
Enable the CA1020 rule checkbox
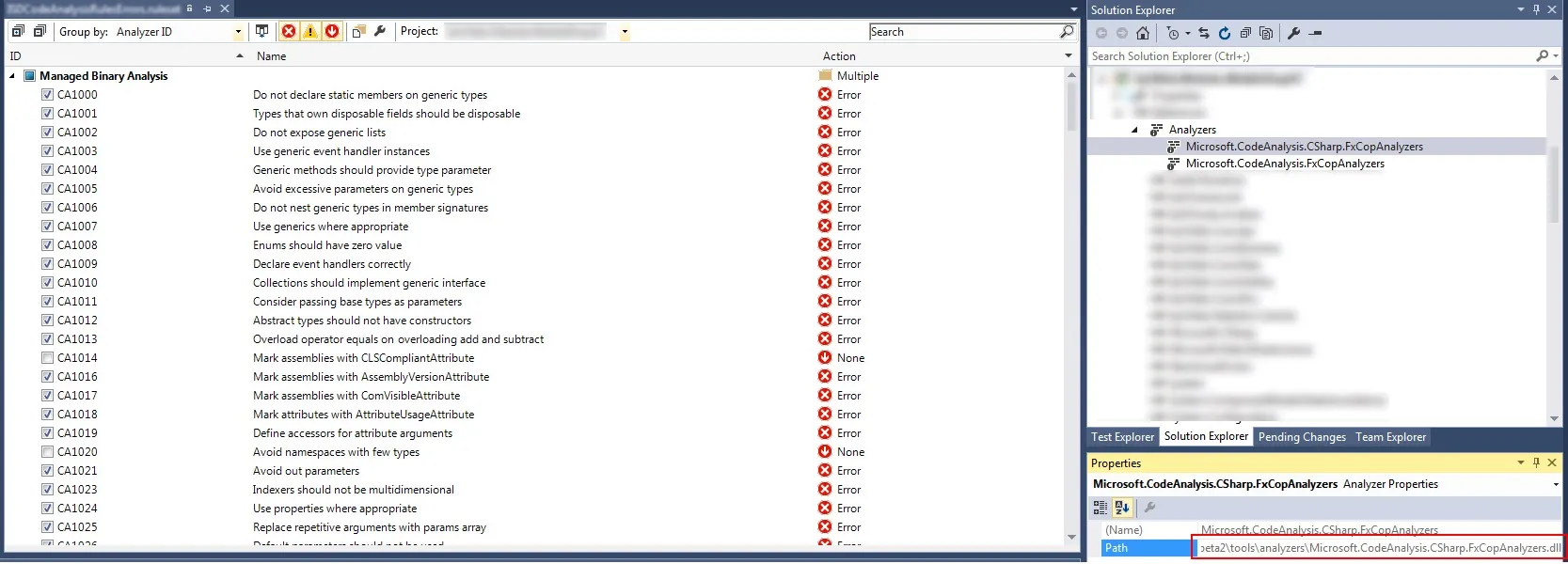[47, 451]
